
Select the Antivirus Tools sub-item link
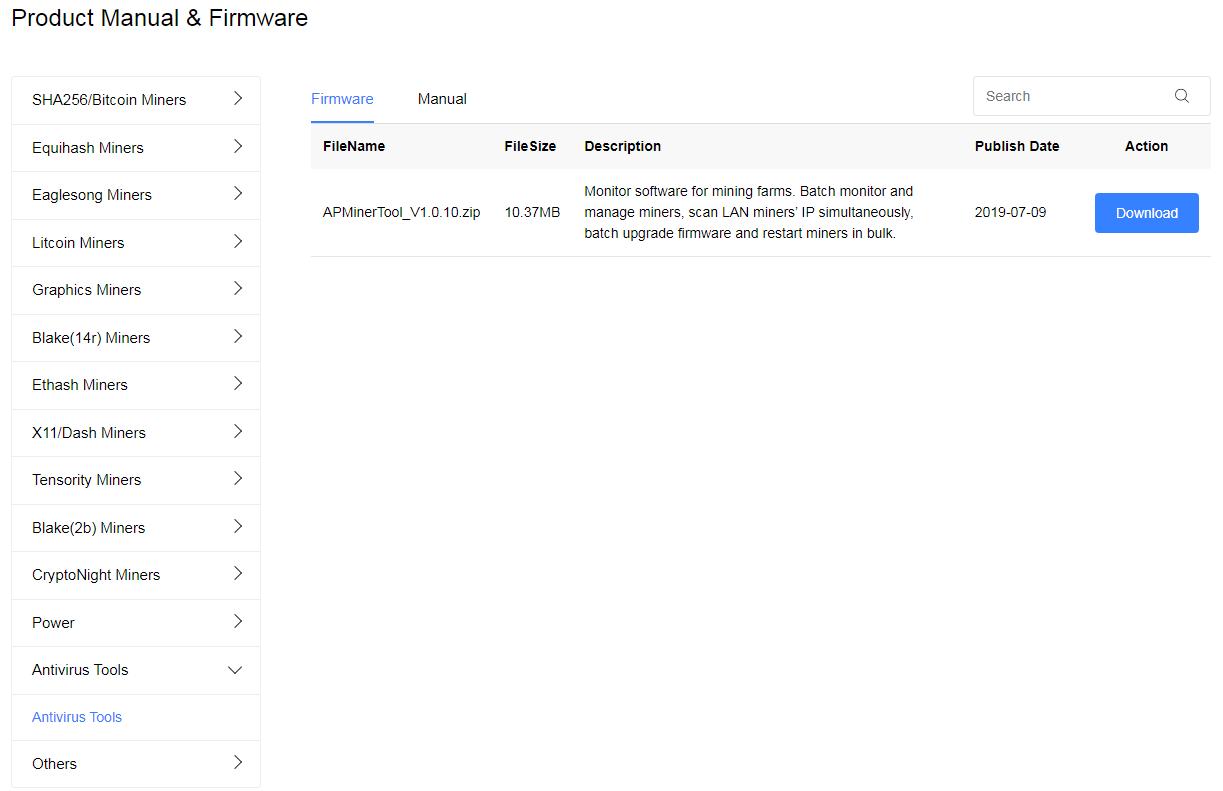(77, 717)
